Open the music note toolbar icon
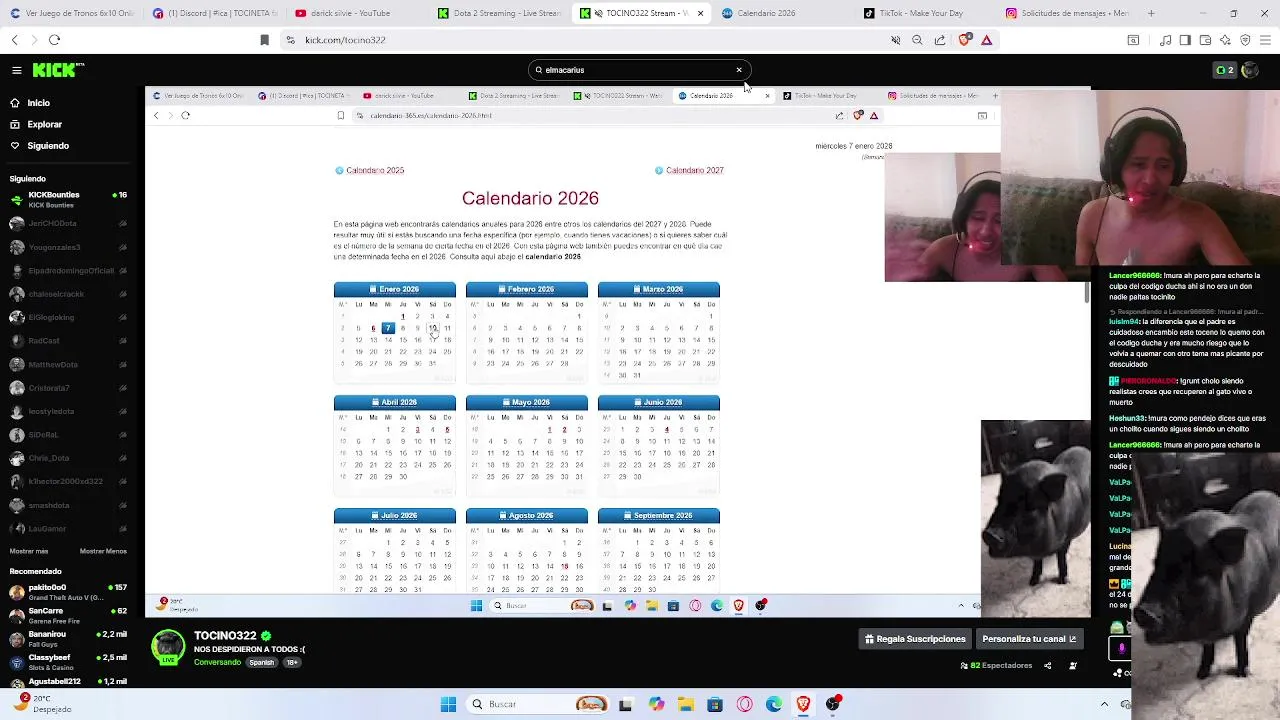The image size is (1280, 720). click(x=1165, y=40)
